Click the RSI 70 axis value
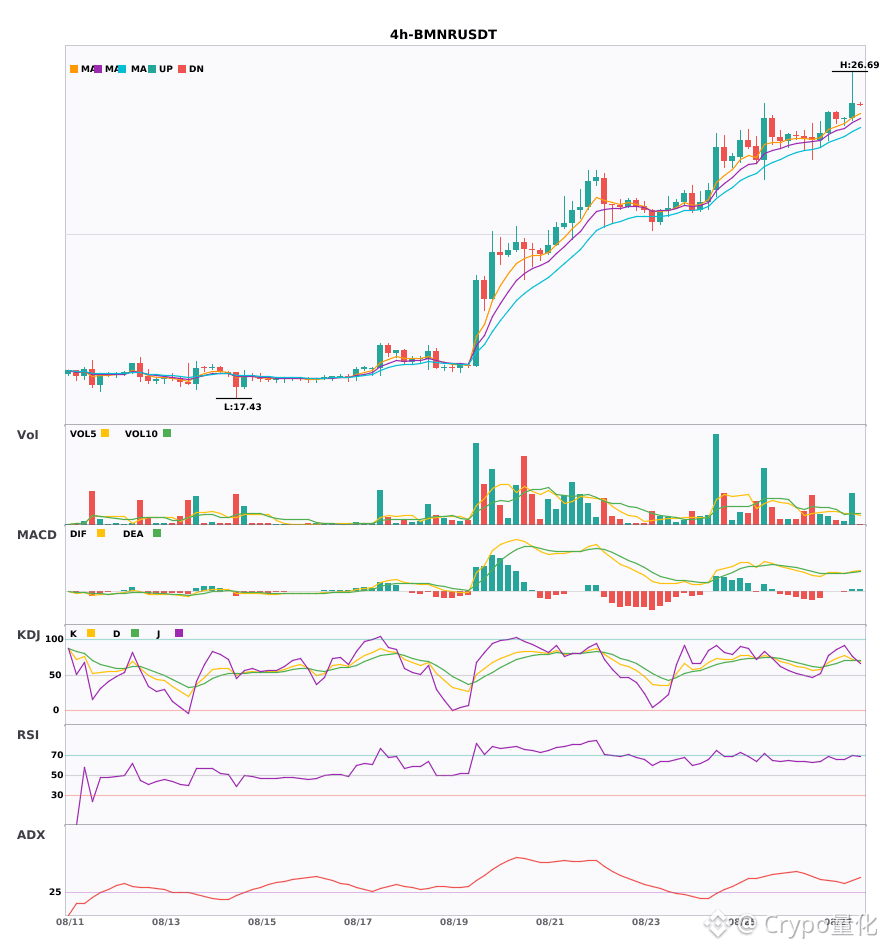The height and width of the screenshot is (950, 885). [57, 755]
